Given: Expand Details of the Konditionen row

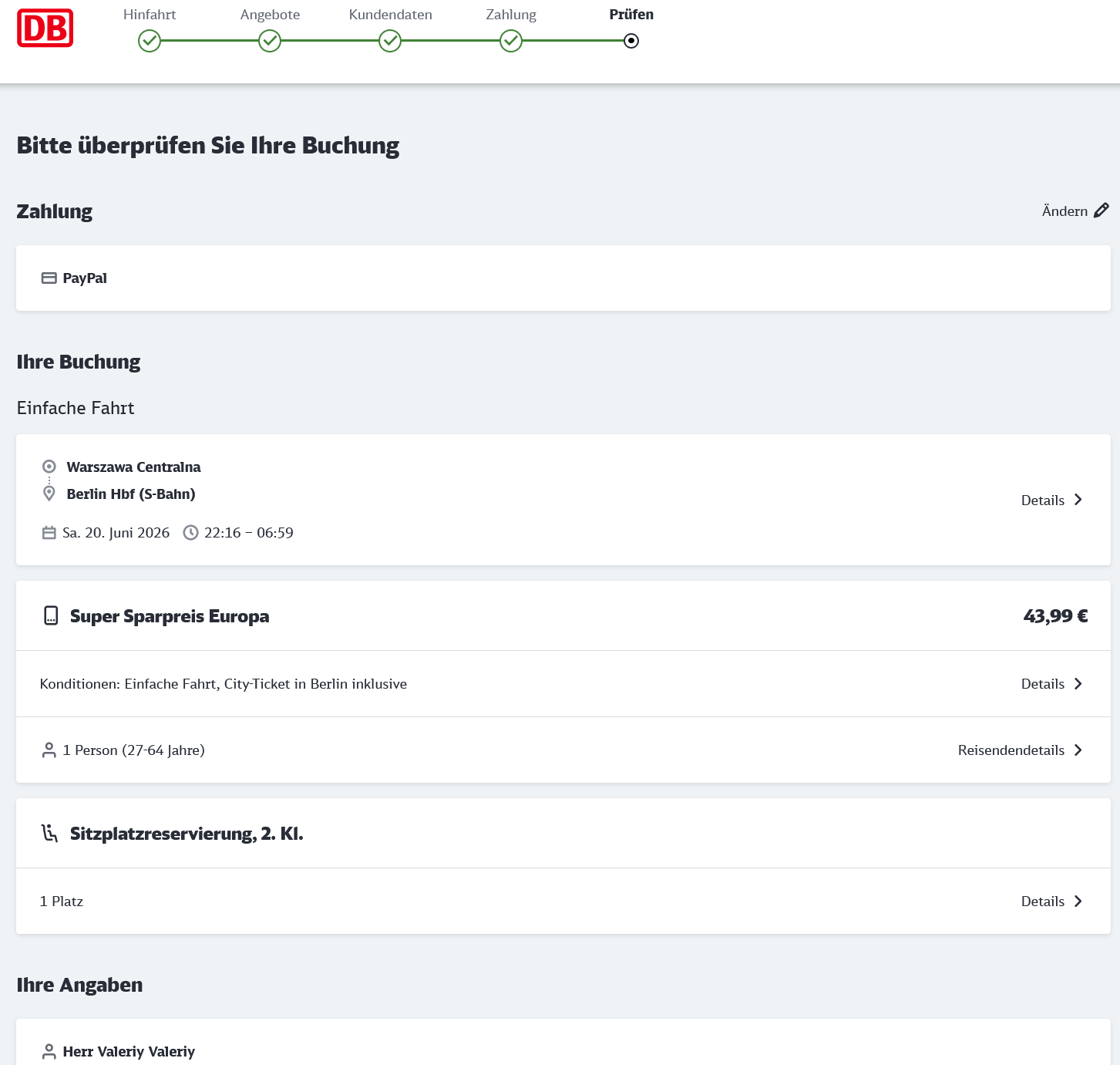Looking at the screenshot, I should (x=1078, y=683).
